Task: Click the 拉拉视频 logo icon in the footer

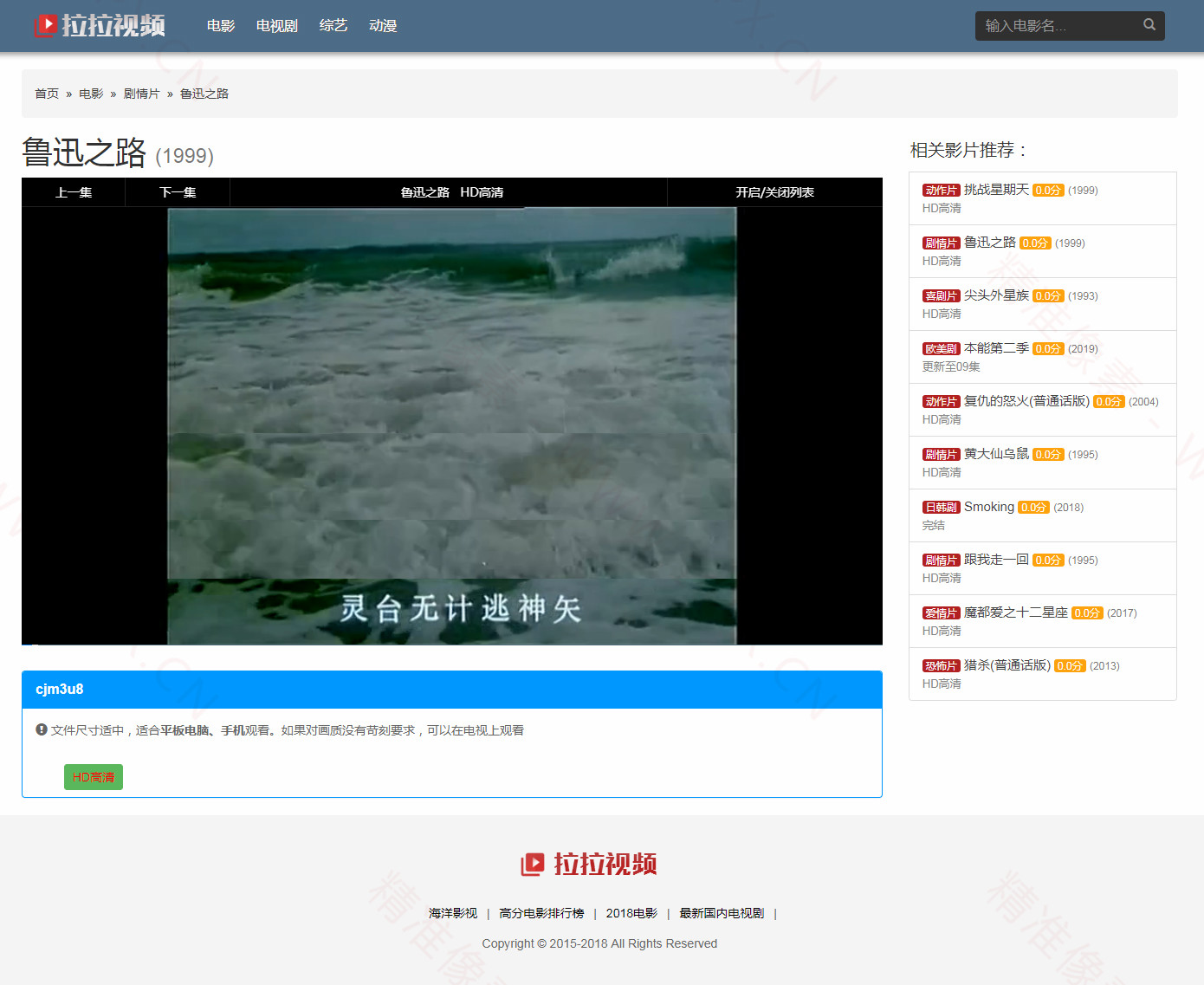Action: 532,864
